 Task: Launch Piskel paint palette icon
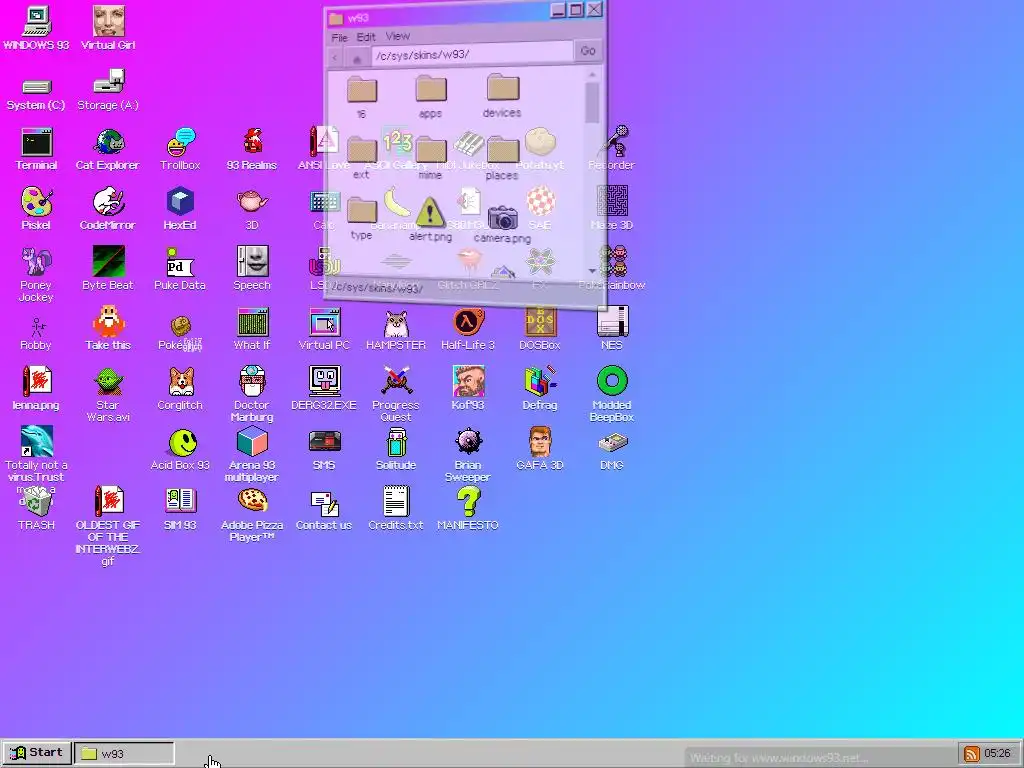(36, 210)
